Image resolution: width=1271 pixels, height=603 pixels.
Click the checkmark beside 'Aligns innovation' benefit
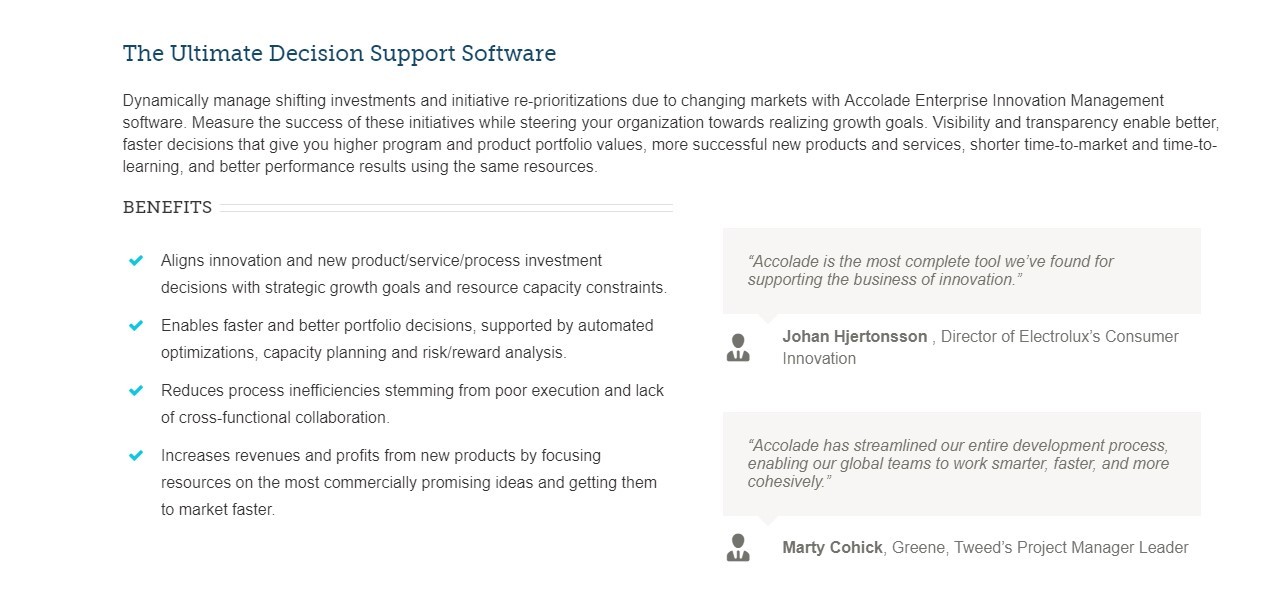point(136,261)
